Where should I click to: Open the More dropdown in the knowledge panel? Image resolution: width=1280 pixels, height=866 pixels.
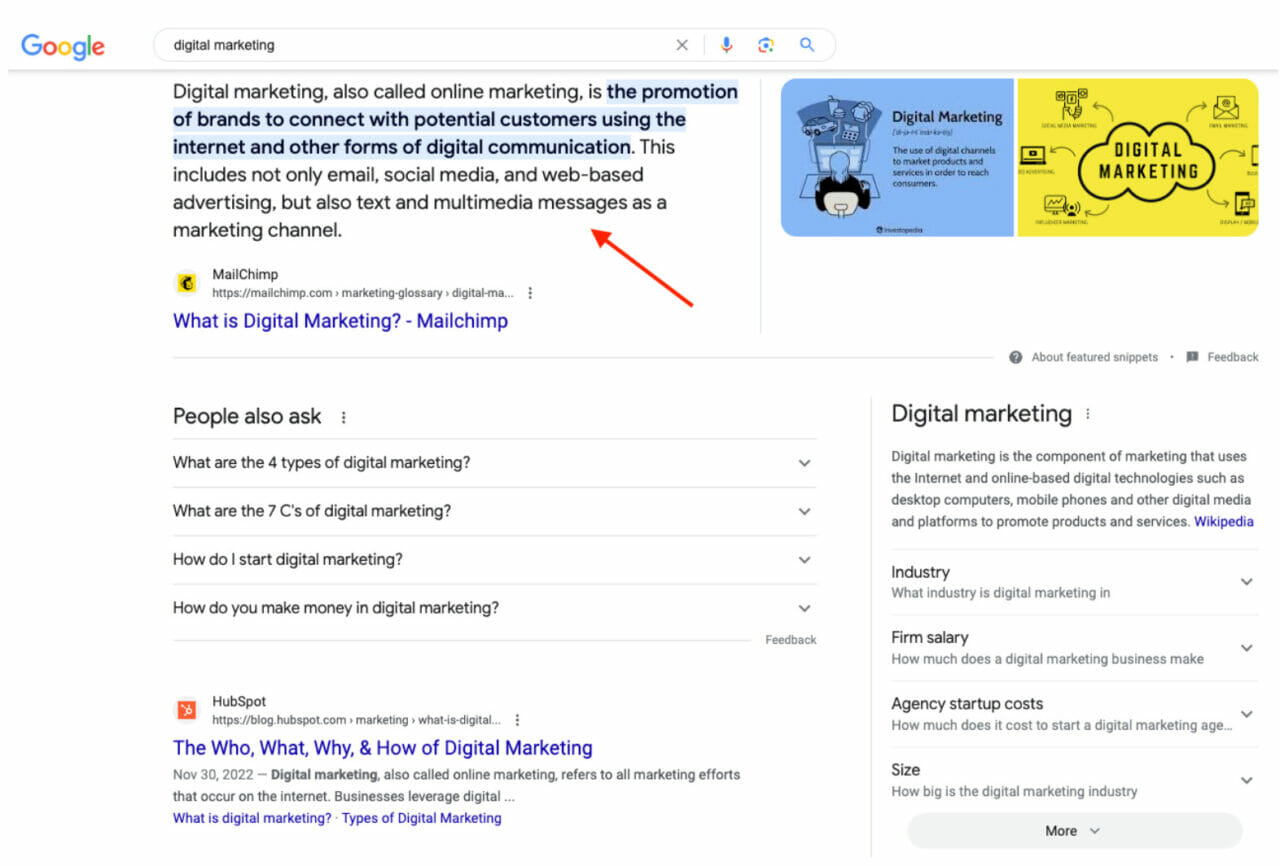1073,830
